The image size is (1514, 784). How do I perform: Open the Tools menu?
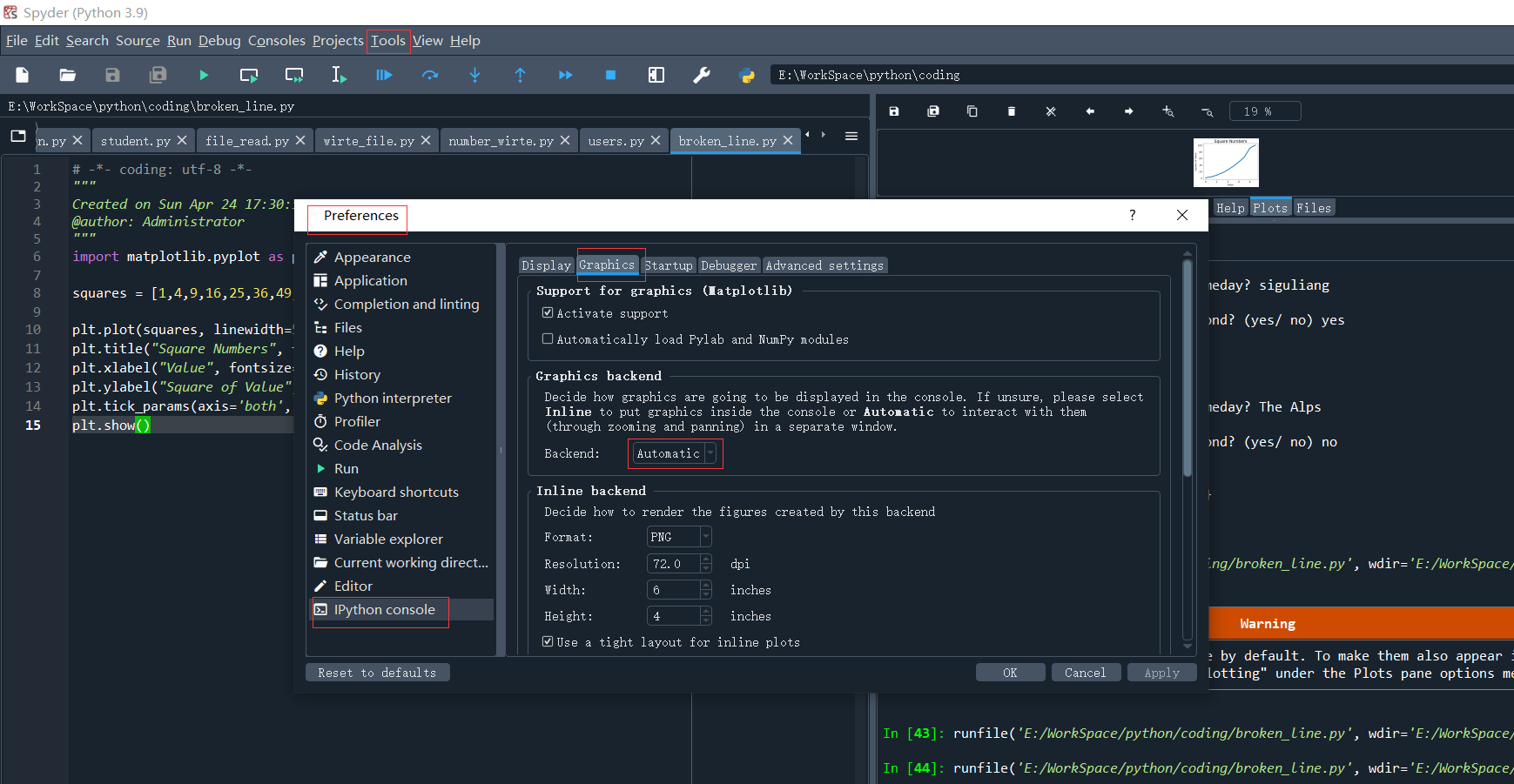[387, 41]
